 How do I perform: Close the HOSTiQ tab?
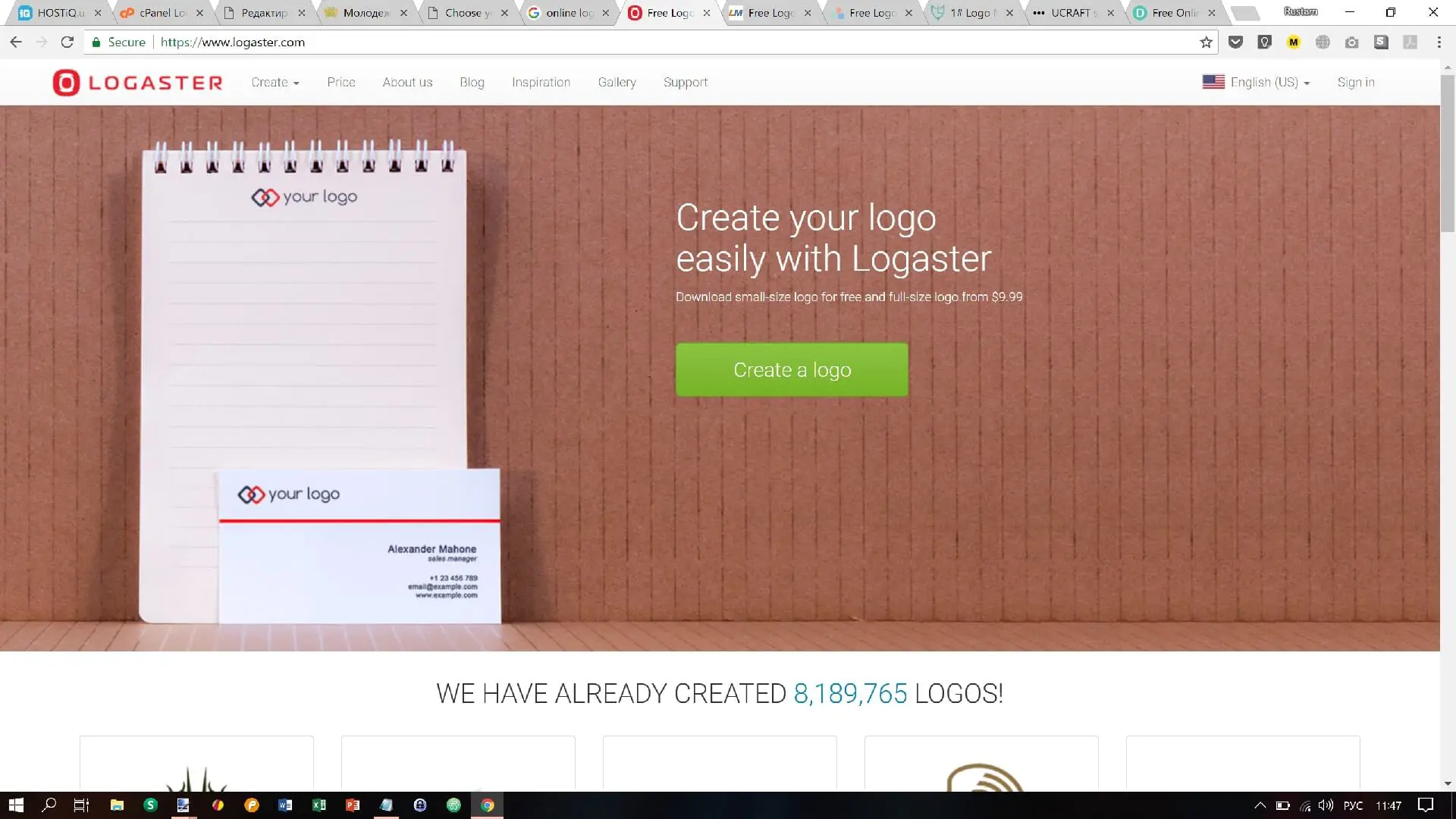[98, 13]
